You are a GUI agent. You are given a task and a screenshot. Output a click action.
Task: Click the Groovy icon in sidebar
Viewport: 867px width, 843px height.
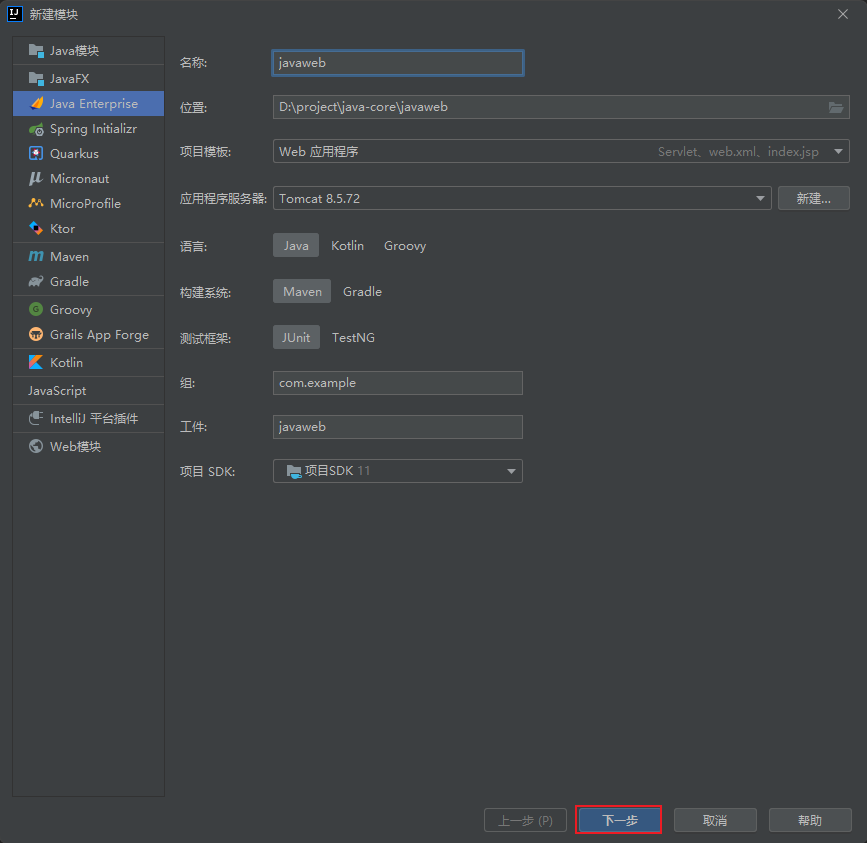click(x=36, y=309)
